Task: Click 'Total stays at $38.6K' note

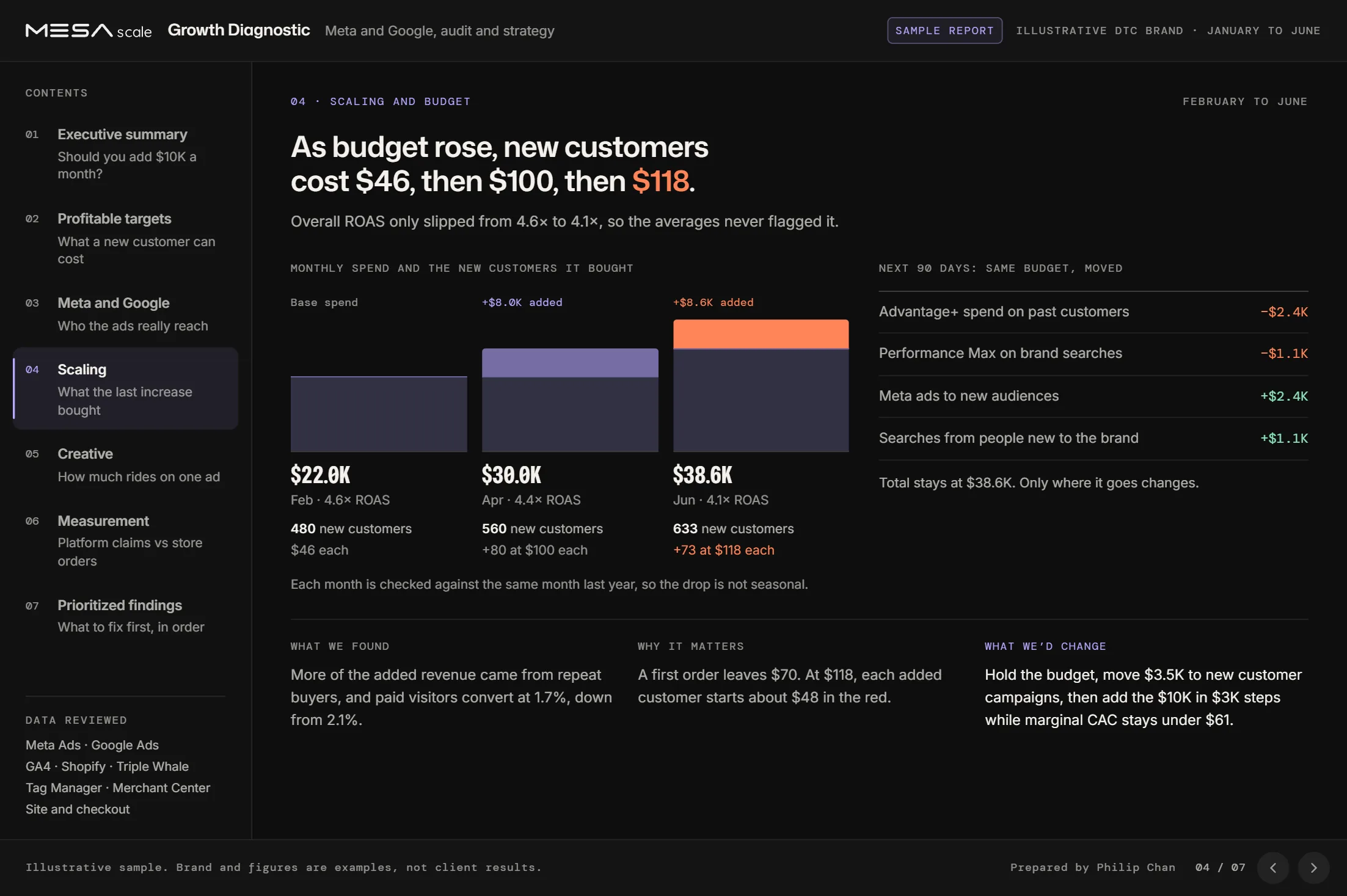Action: pos(1039,483)
